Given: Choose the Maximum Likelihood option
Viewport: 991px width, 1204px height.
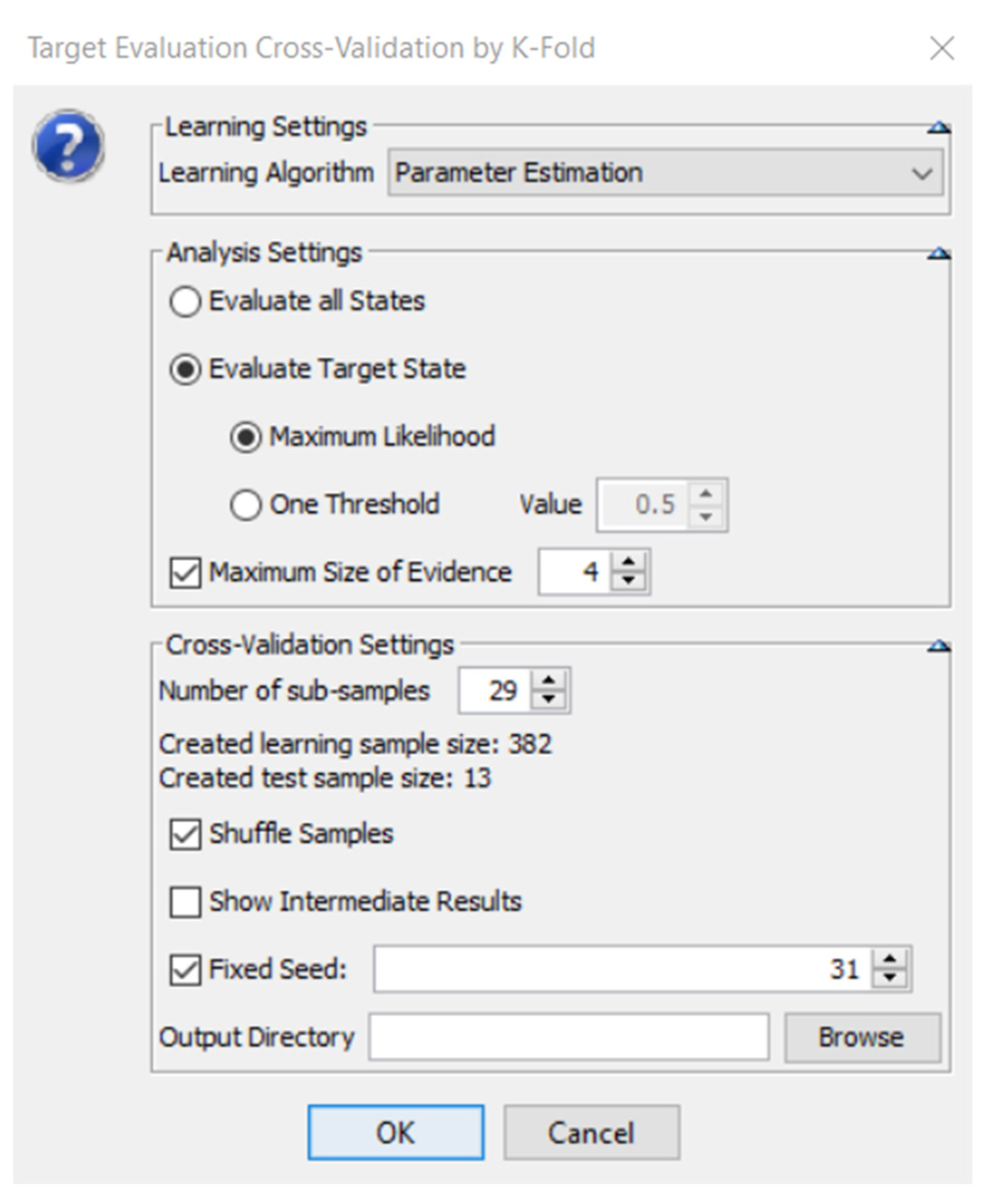Looking at the screenshot, I should point(245,437).
